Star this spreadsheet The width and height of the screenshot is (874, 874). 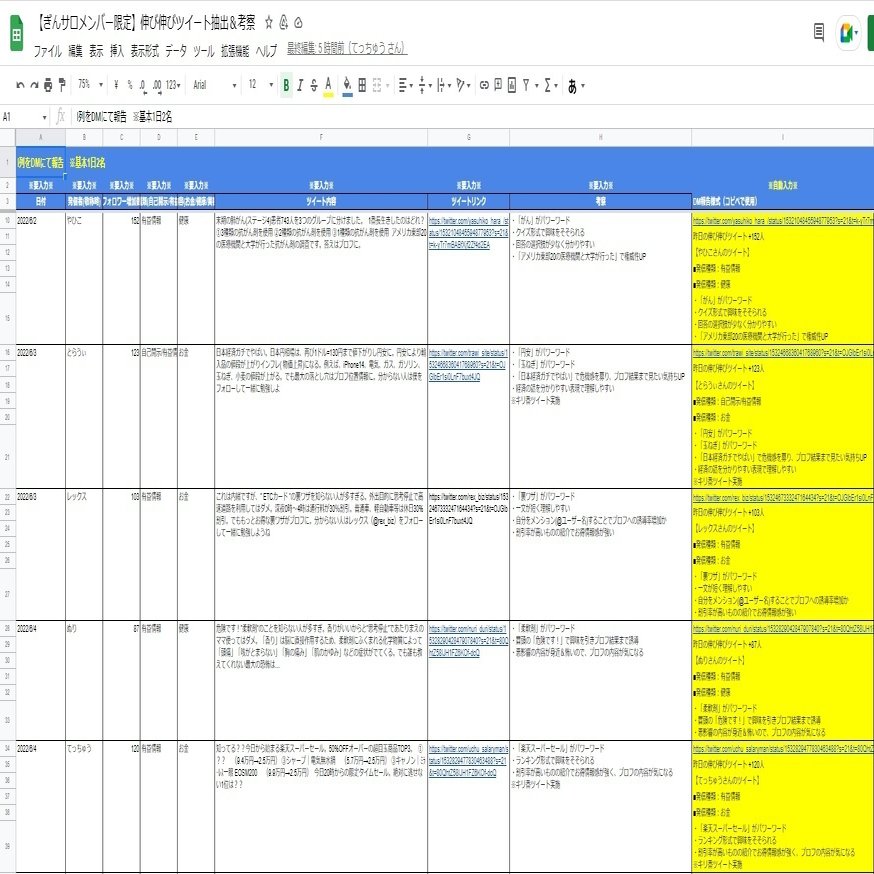pyautogui.click(x=269, y=22)
